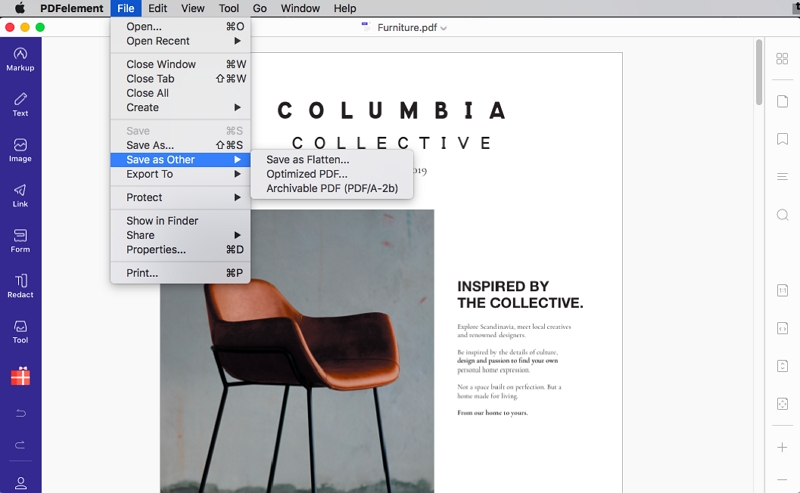800x493 pixels.
Task: Open the Form tool in sidebar
Action: 20,241
